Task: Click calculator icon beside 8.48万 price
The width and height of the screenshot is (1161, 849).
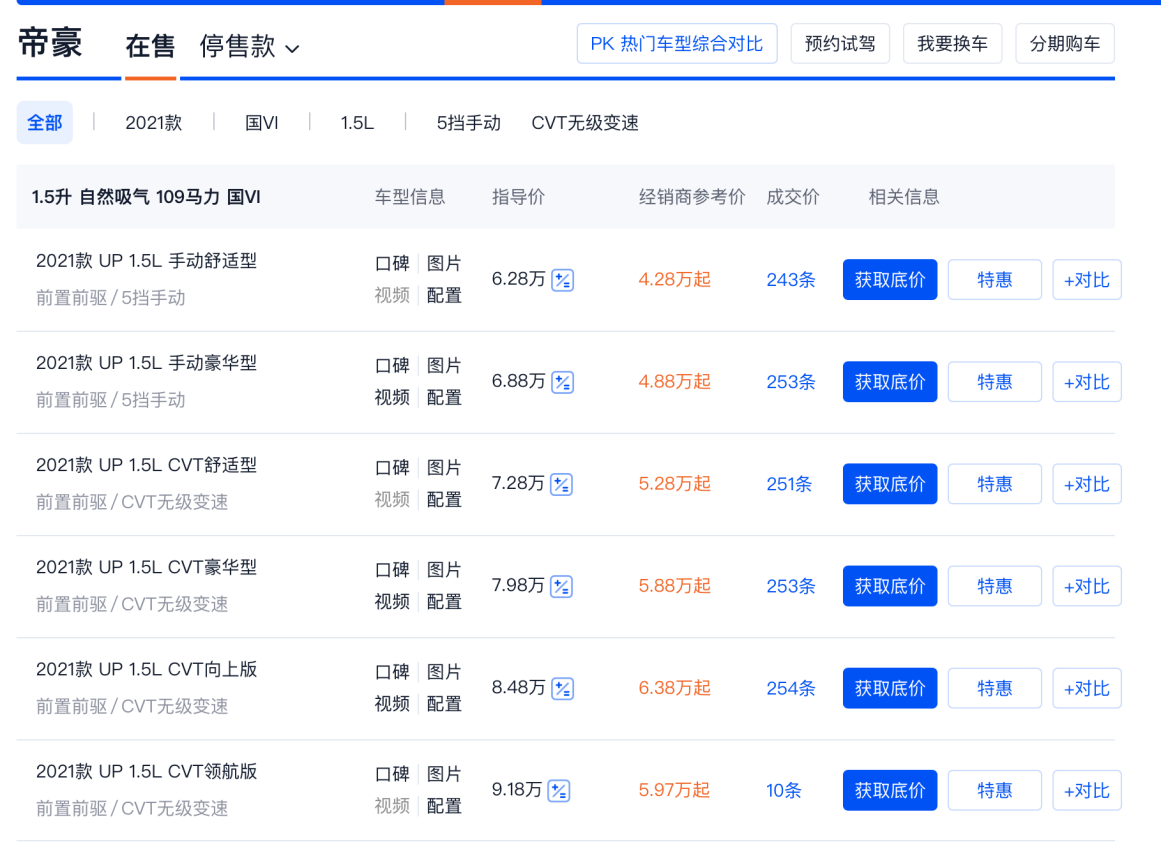Action: click(563, 688)
